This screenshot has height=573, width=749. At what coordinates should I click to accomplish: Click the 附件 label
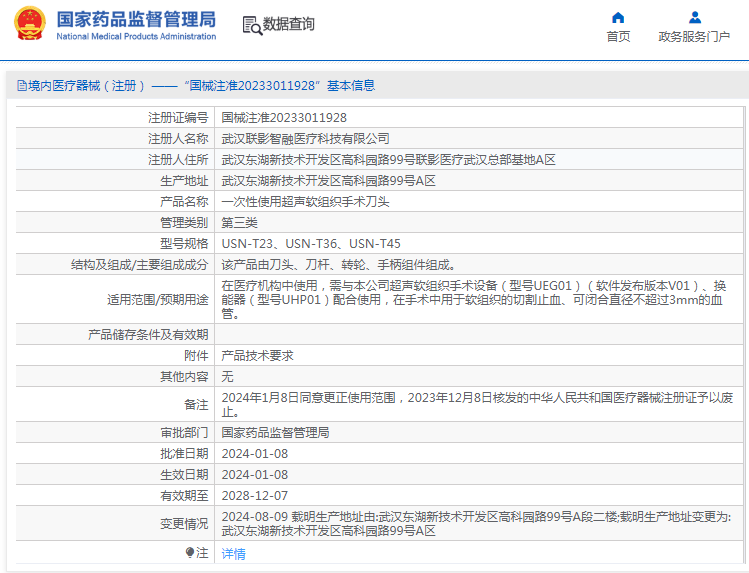point(196,355)
